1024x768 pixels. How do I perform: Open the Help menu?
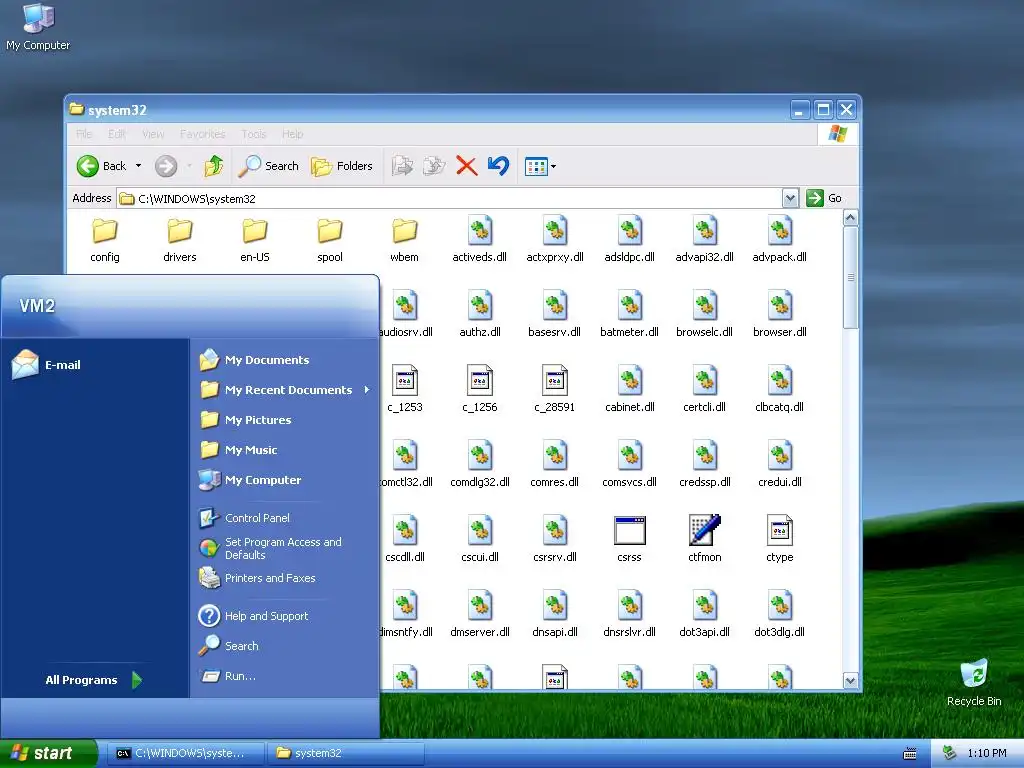pos(293,134)
